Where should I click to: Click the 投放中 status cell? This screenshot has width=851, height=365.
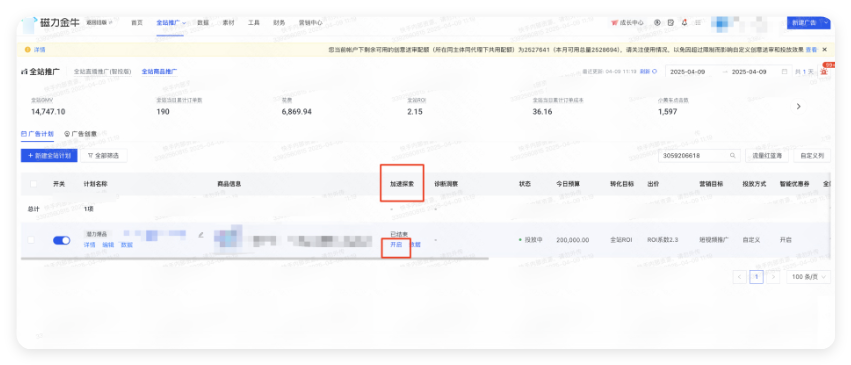[x=532, y=239]
